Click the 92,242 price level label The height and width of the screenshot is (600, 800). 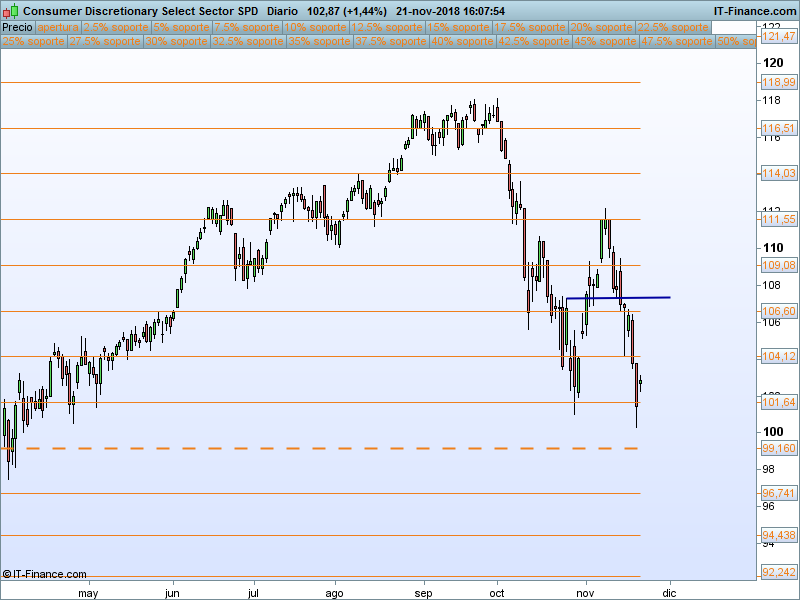[778, 572]
